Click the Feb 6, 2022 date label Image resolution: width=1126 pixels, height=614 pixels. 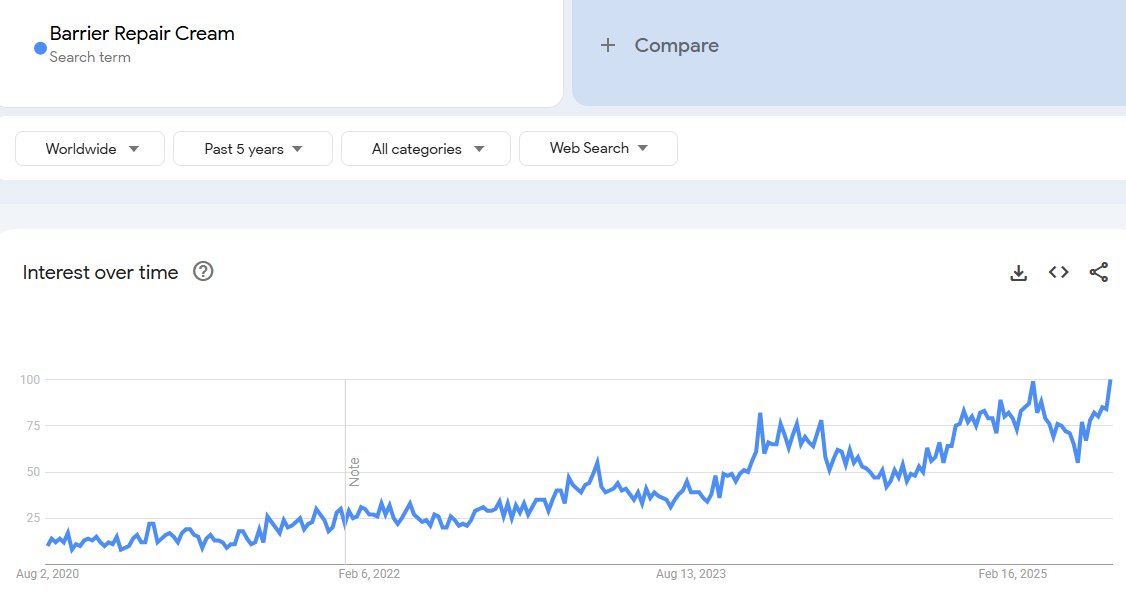click(369, 574)
